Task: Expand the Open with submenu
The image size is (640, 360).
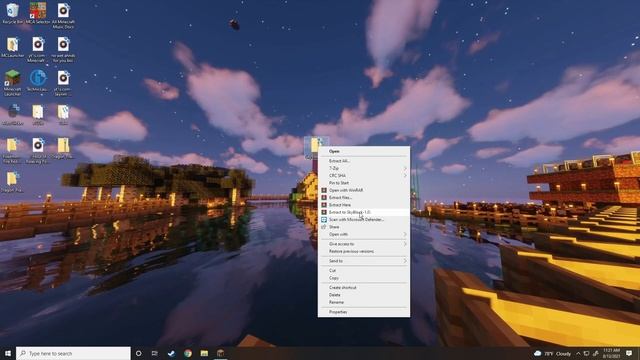Action: point(364,234)
